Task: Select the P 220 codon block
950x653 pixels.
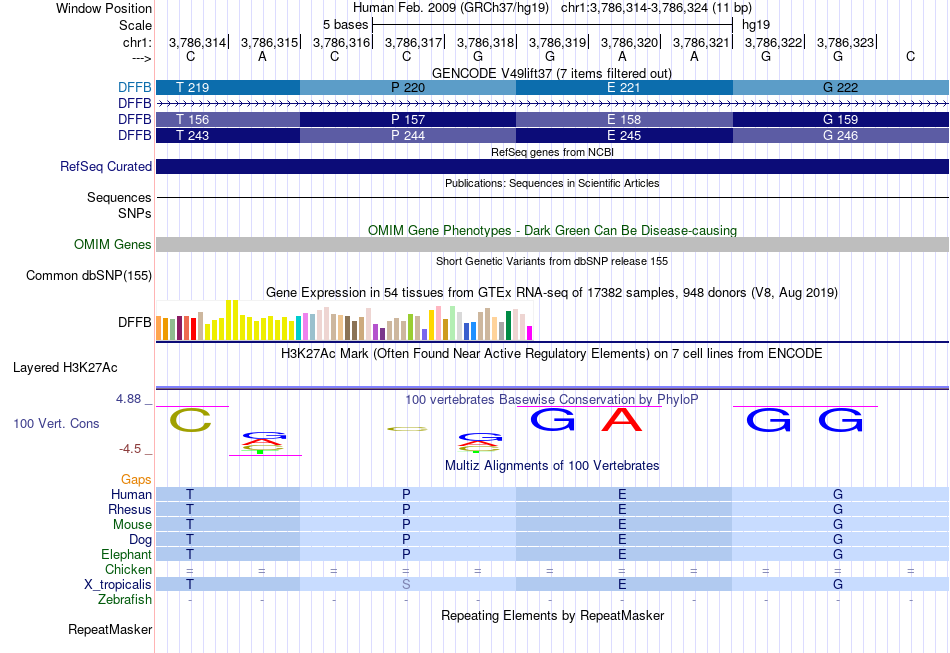Action: click(408, 87)
